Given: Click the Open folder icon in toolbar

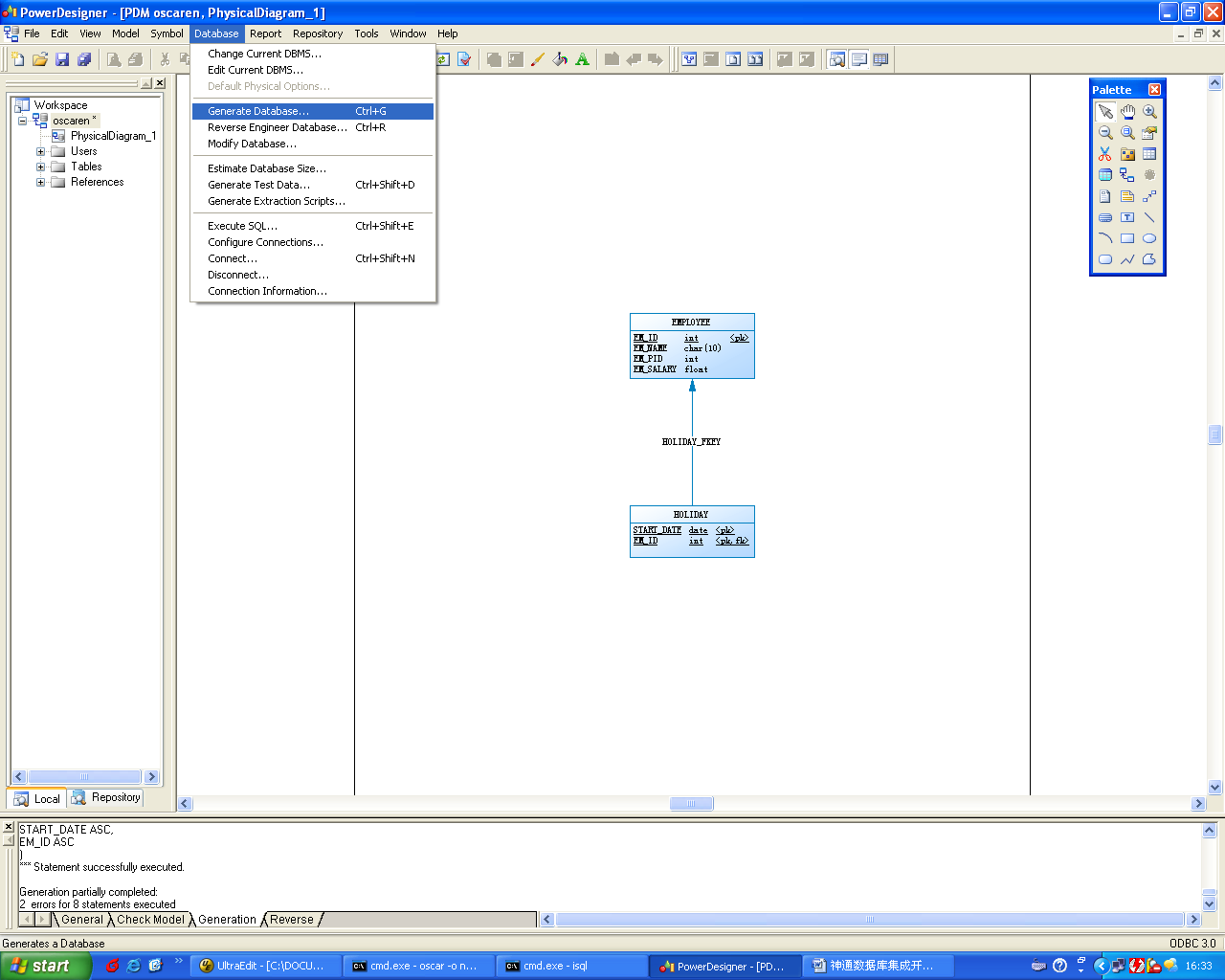Looking at the screenshot, I should tap(40, 59).
